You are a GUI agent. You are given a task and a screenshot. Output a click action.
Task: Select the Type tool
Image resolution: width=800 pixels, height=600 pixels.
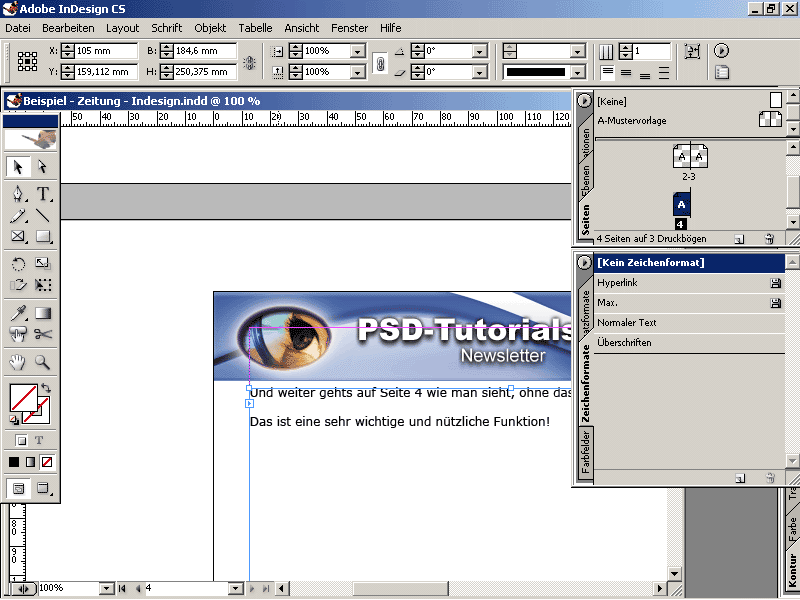tap(43, 194)
